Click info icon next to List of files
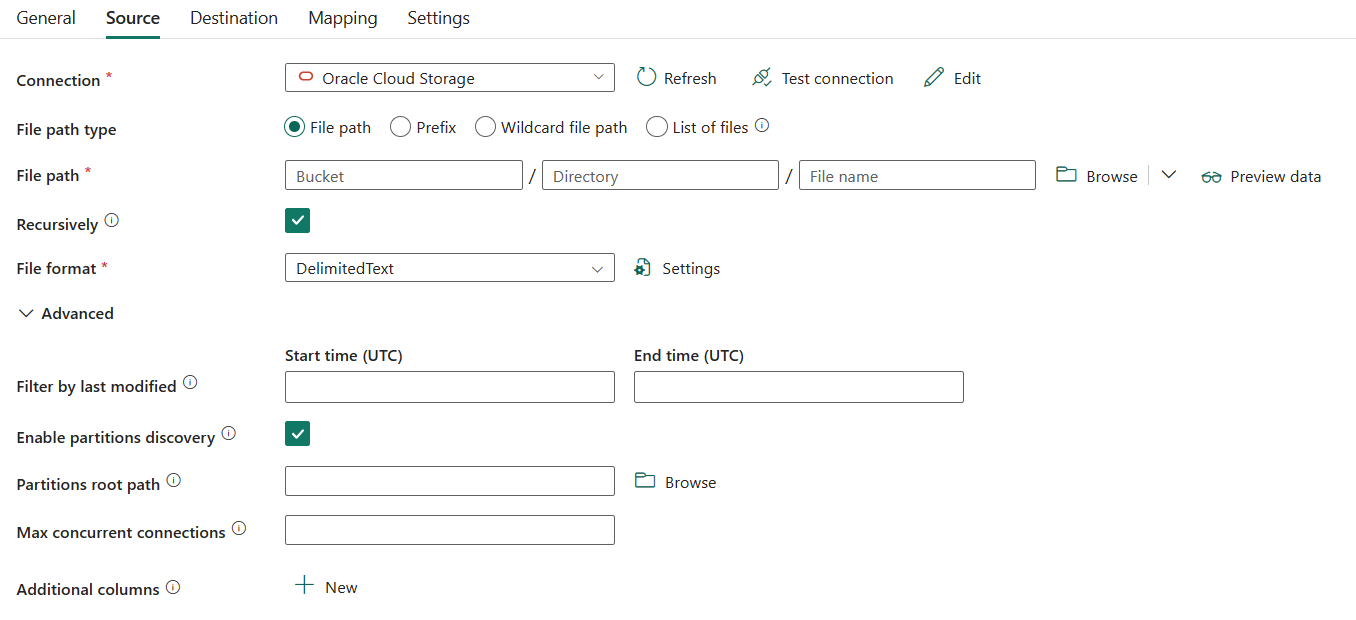Viewport: 1356px width, 620px height. pos(762,125)
